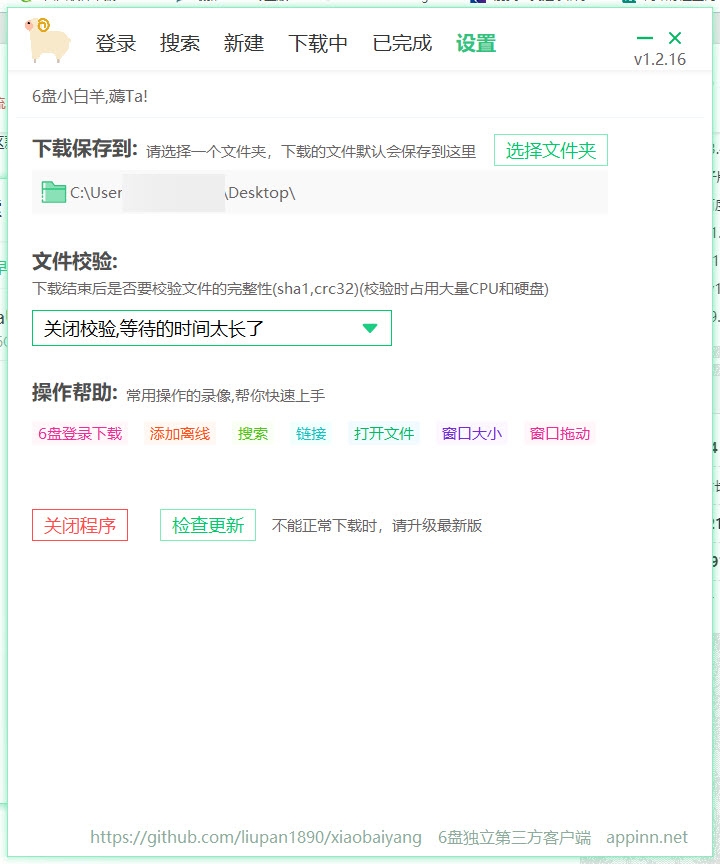720x864 pixels.
Task: Select the 设置 tab
Action: [x=476, y=43]
